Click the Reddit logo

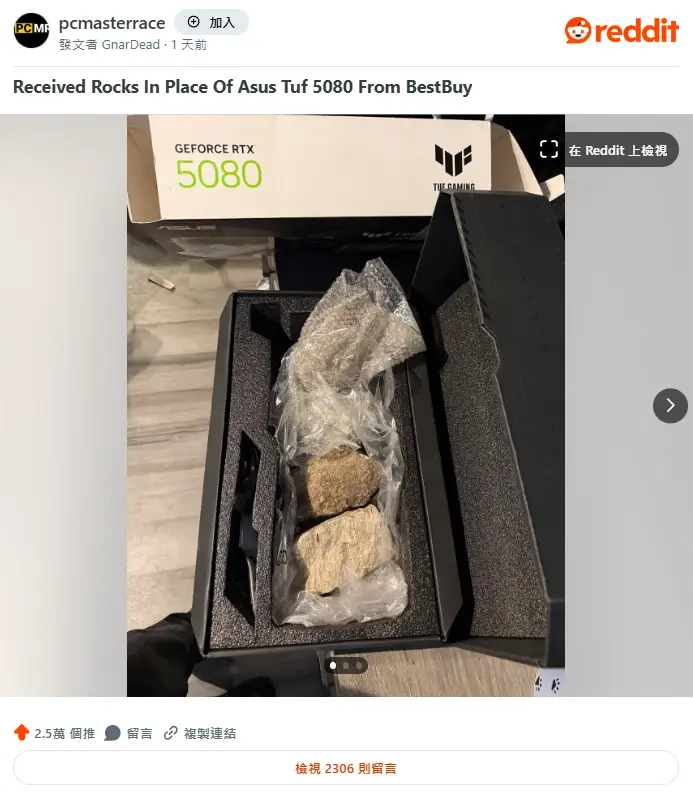coord(622,30)
